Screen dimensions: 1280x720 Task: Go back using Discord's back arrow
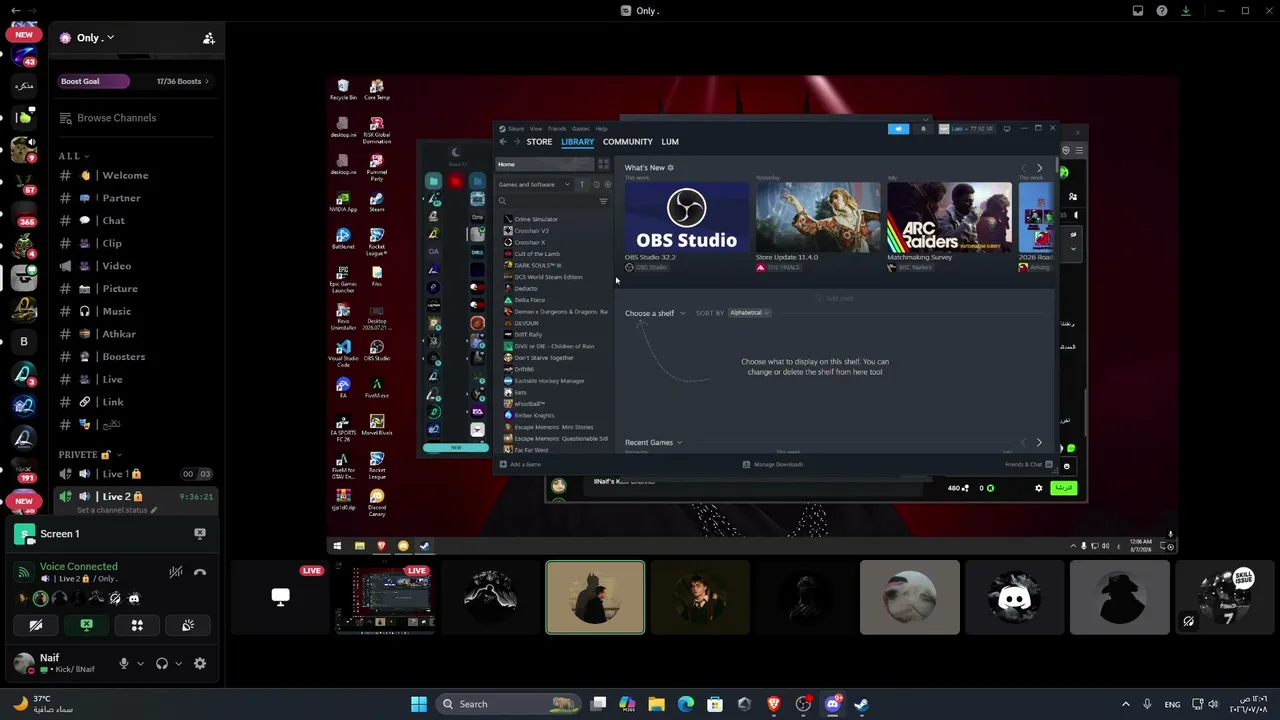pos(15,11)
